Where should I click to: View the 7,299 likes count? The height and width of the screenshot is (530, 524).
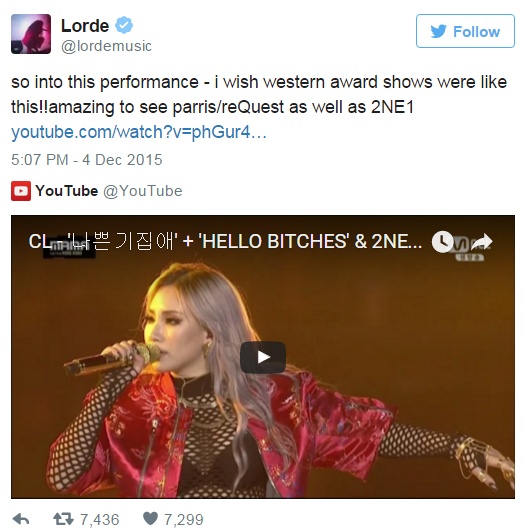(184, 520)
